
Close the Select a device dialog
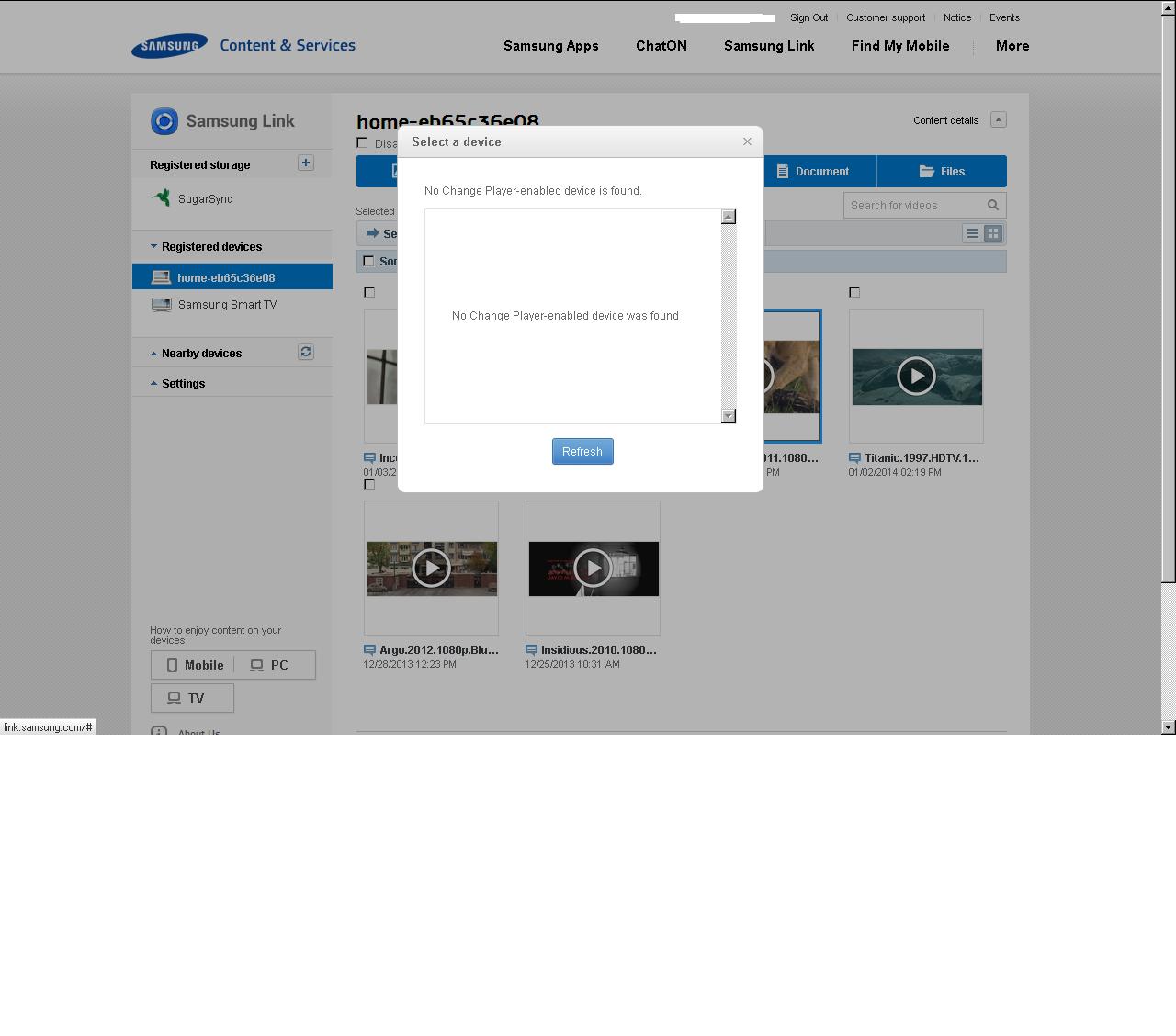[747, 141]
